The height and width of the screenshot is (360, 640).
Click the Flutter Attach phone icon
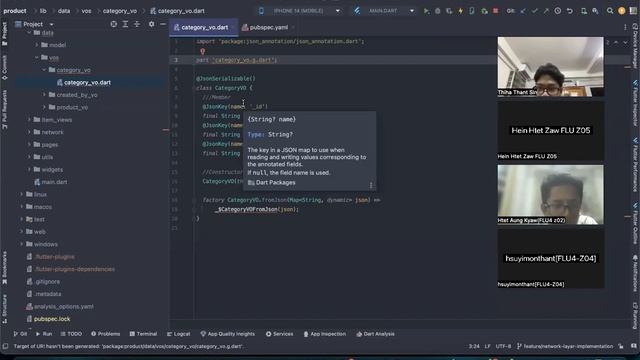tap(472, 11)
